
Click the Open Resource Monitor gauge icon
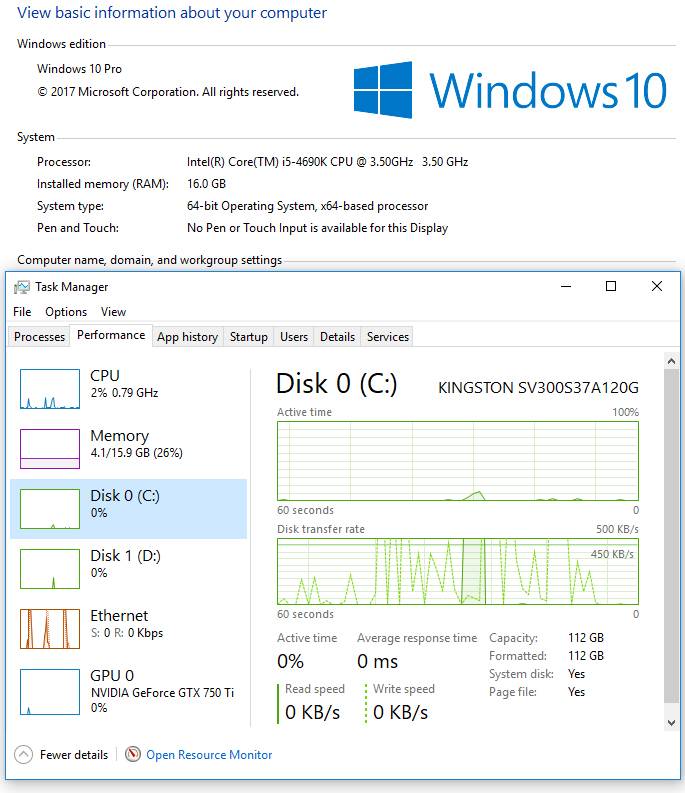tap(133, 754)
